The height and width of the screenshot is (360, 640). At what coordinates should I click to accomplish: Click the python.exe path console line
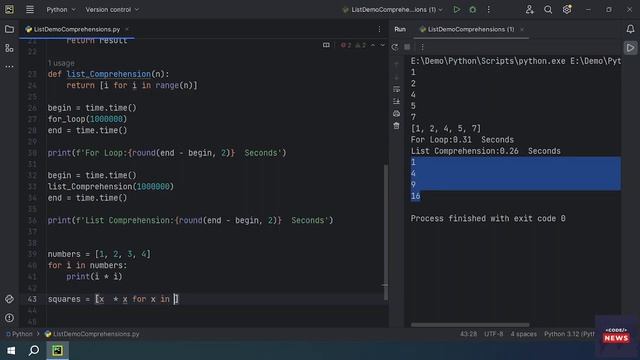[x=516, y=61]
